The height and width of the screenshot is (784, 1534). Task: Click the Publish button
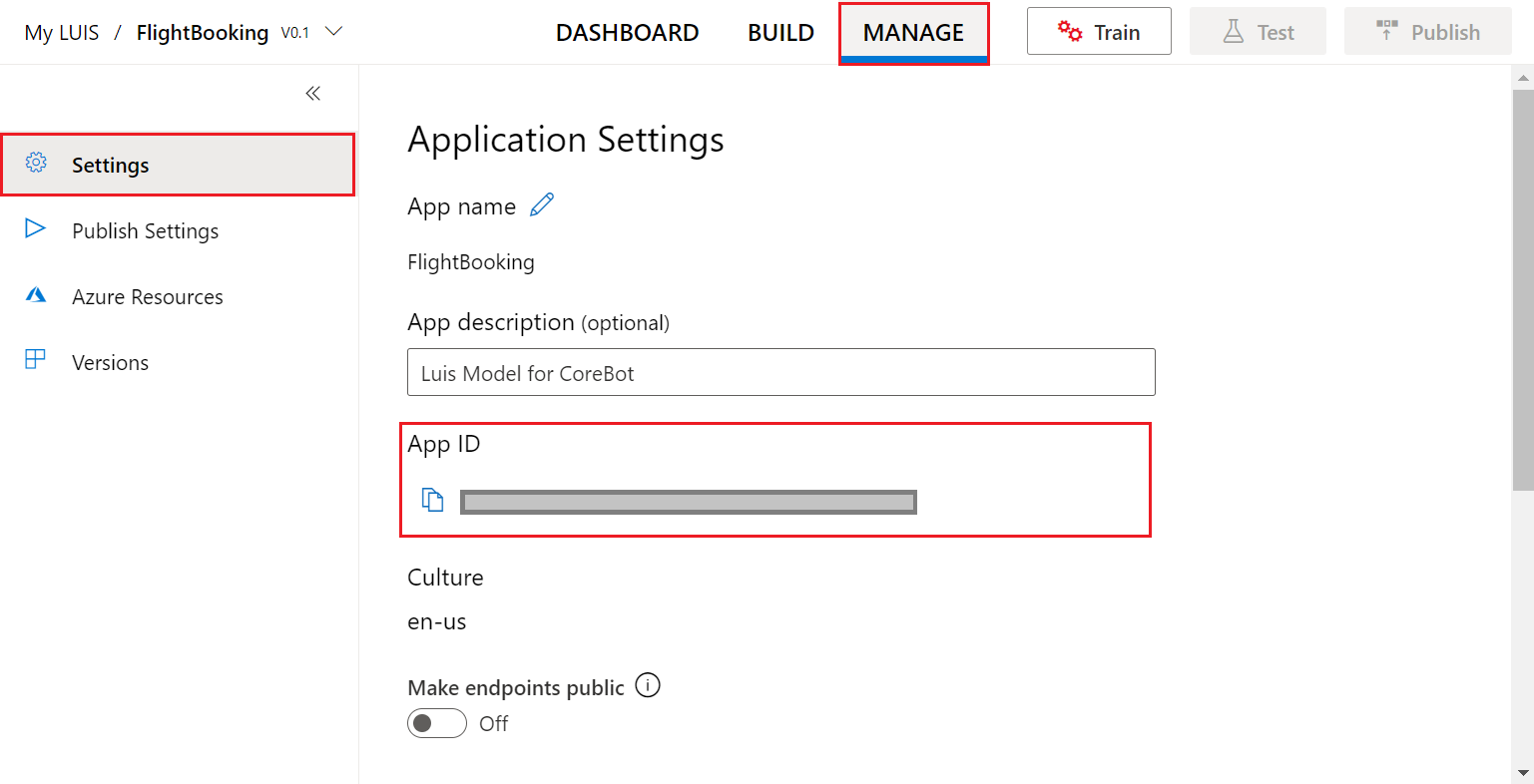1427,32
